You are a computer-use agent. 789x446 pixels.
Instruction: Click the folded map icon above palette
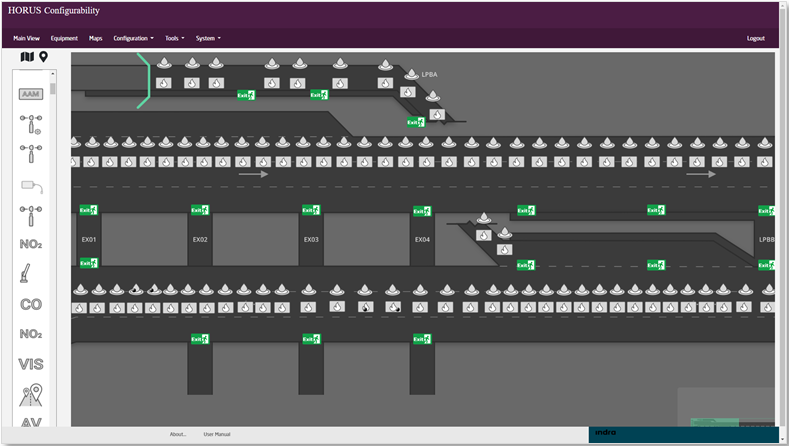coord(27,57)
